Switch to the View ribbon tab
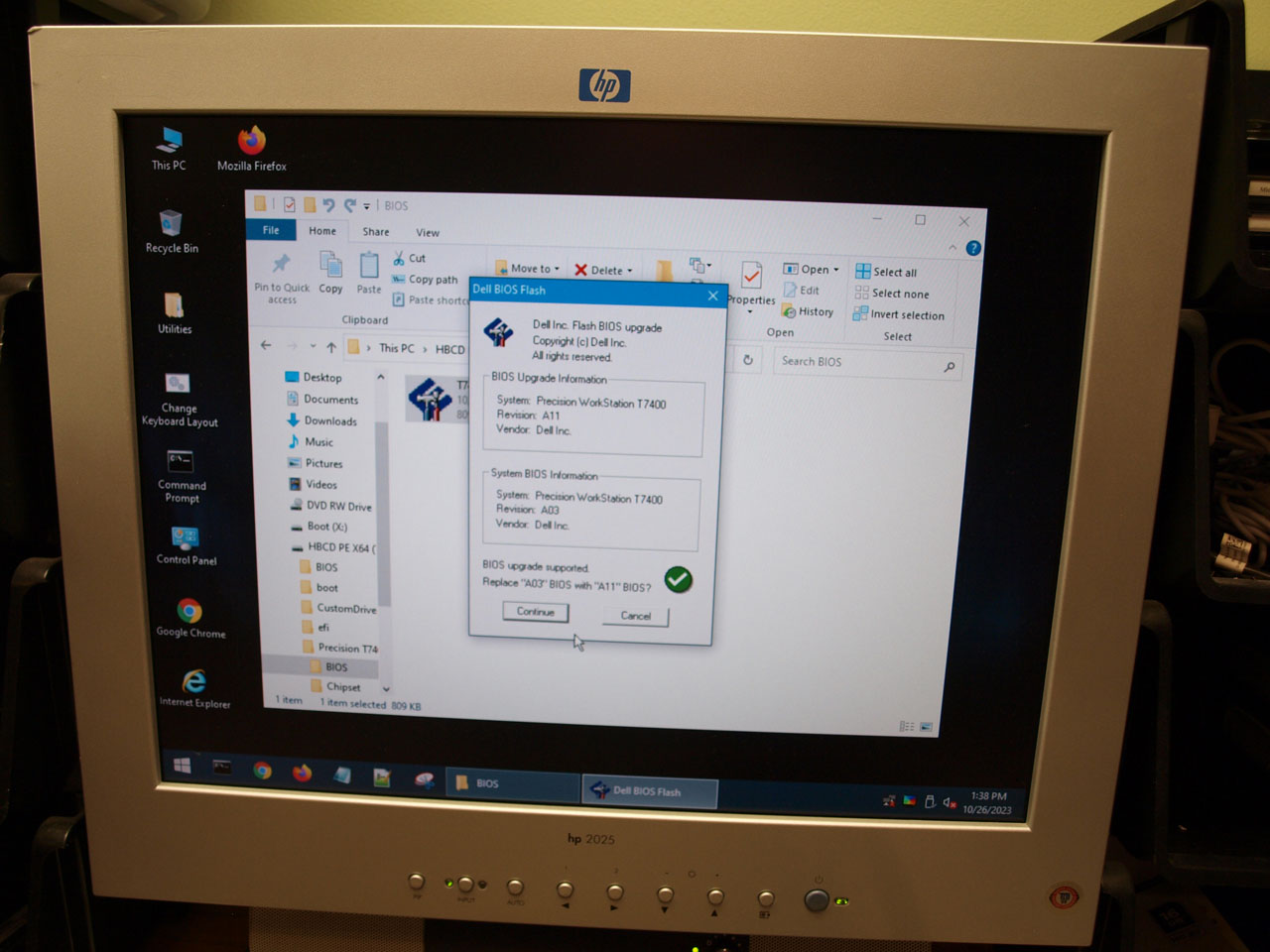 pyautogui.click(x=428, y=233)
